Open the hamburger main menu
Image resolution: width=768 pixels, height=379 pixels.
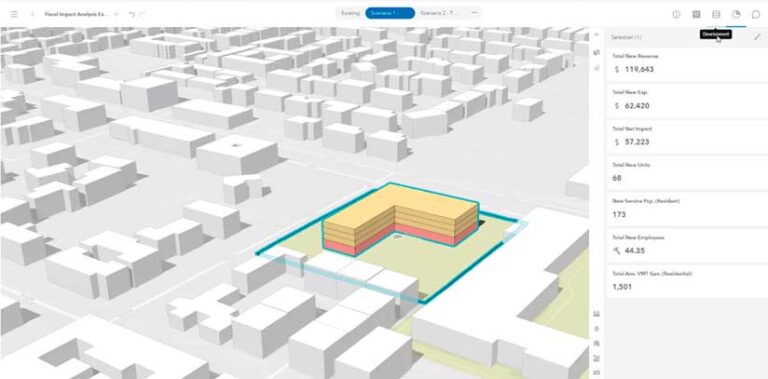click(14, 14)
